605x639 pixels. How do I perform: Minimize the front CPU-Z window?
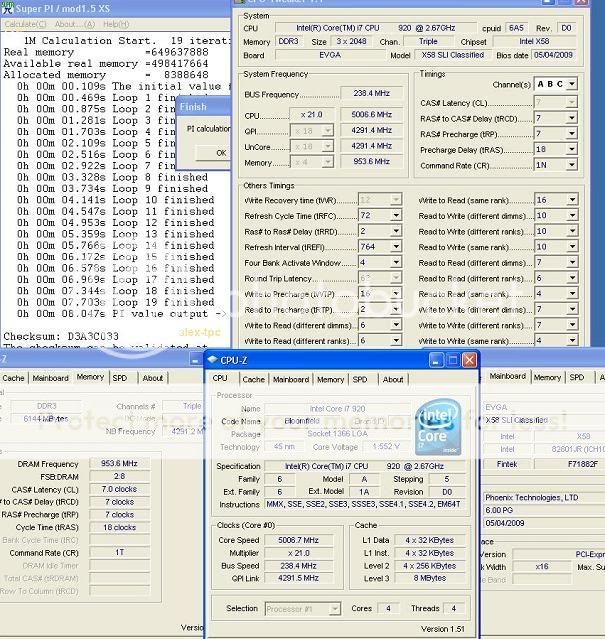(x=436, y=360)
